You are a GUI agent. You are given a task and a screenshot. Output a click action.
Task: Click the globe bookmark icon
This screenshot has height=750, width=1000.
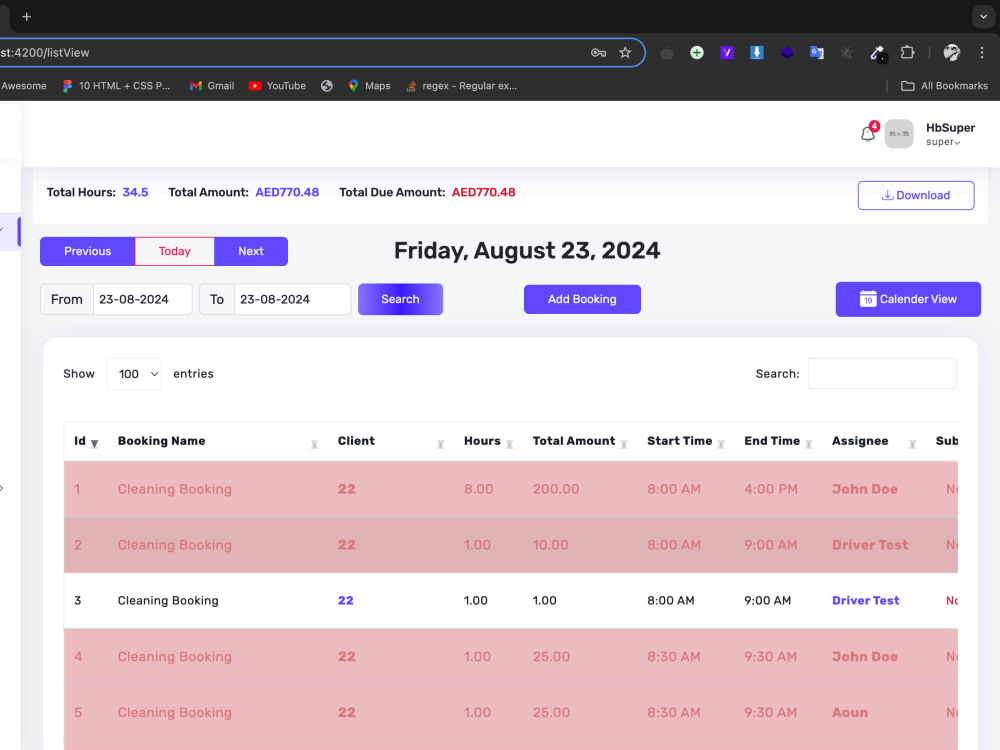click(327, 85)
